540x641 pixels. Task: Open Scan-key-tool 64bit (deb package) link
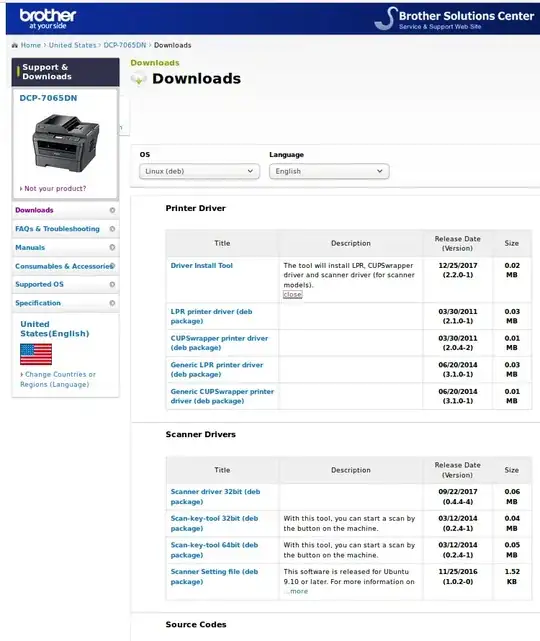point(214,550)
